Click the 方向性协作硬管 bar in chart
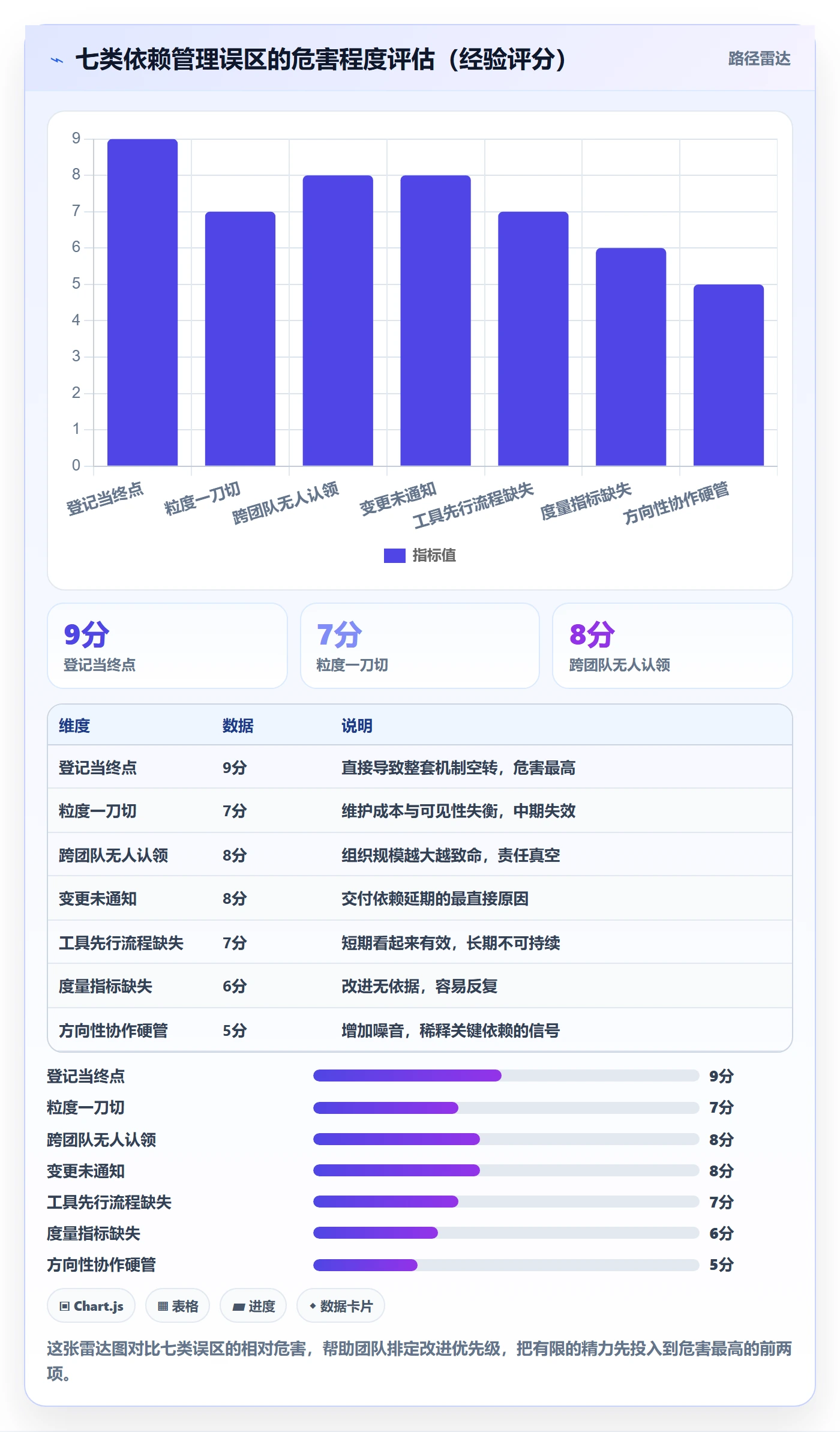 coord(729,375)
